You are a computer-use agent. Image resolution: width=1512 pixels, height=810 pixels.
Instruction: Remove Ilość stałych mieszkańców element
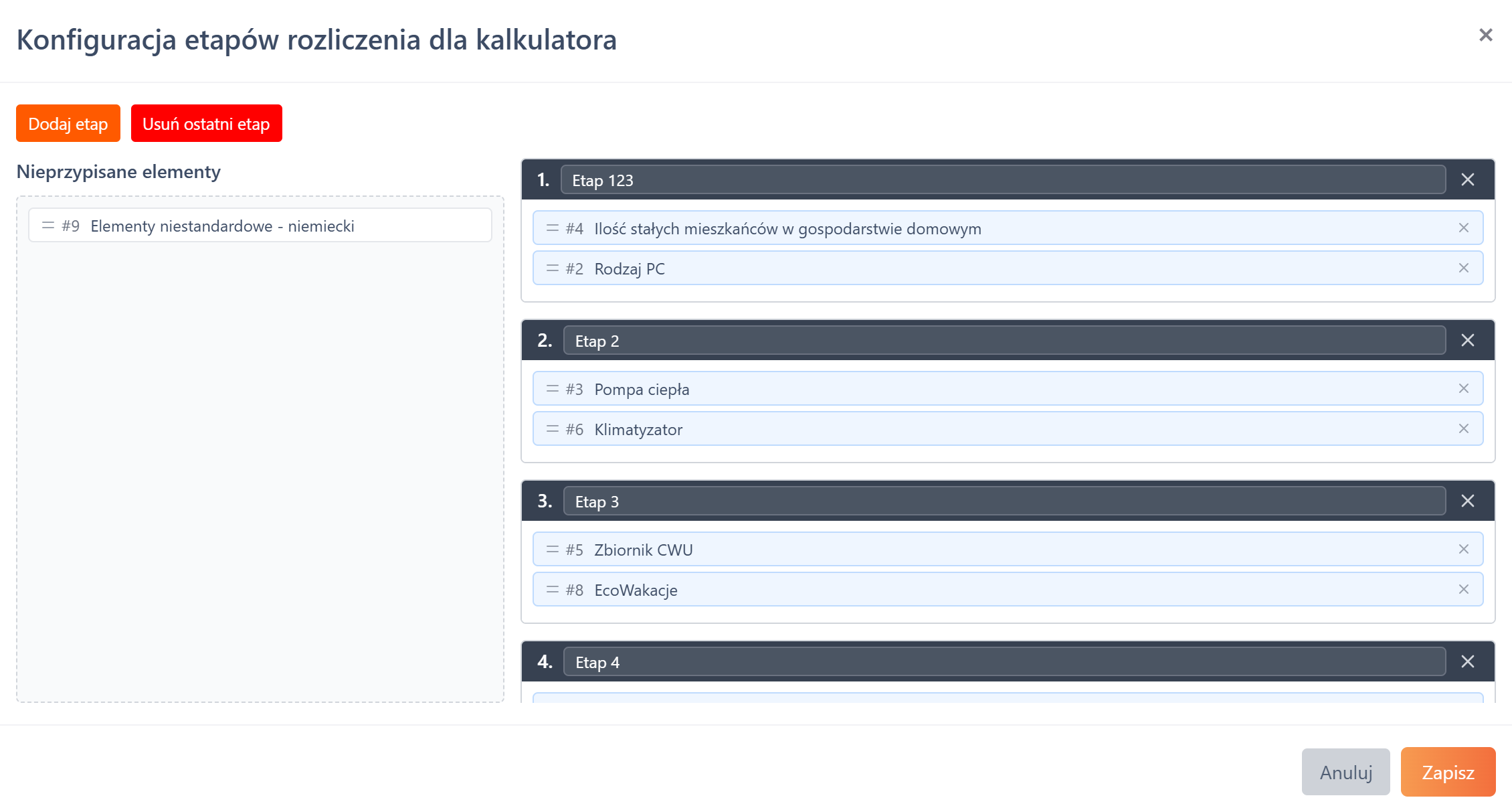1463,228
